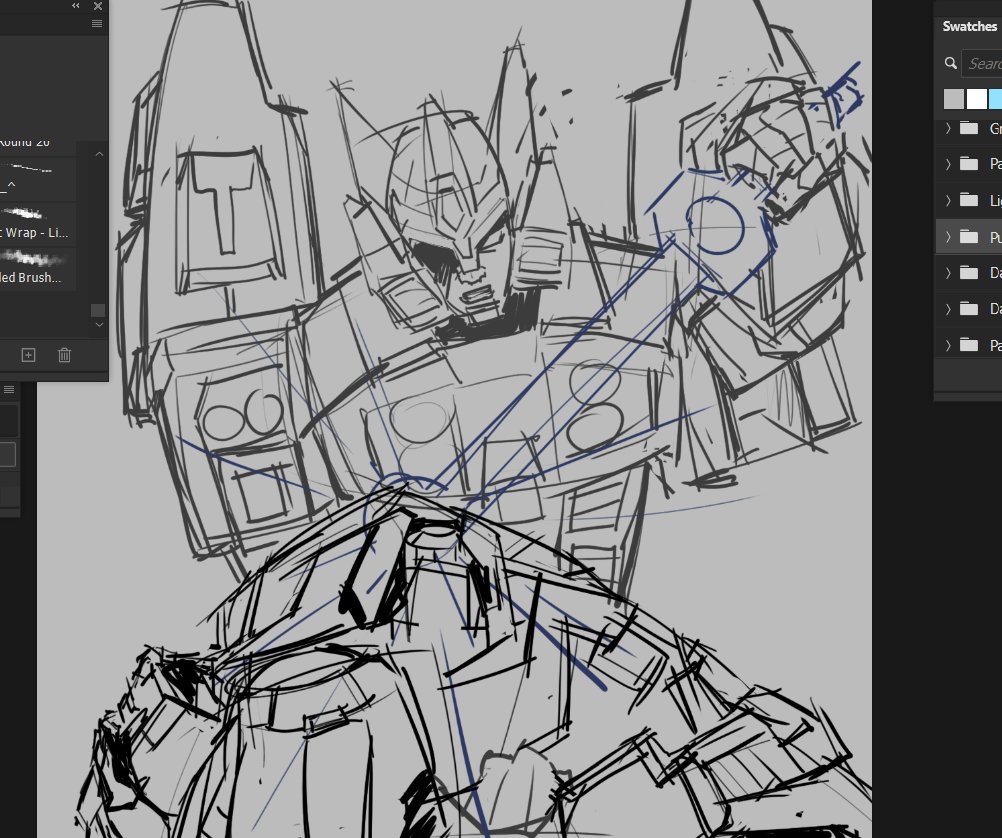Click the brush list scrollbar thumb
1002x838 pixels.
[98, 310]
